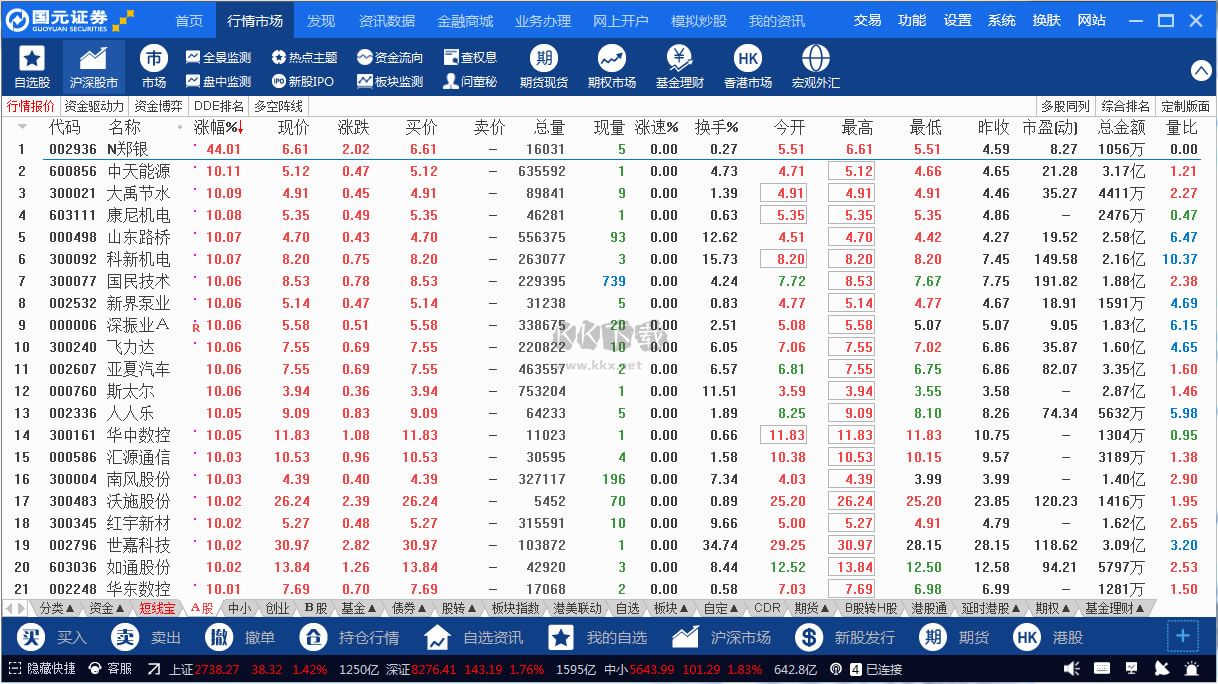The width and height of the screenshot is (1218, 684).
Task: Open 期权市场 icon
Action: tap(611, 58)
